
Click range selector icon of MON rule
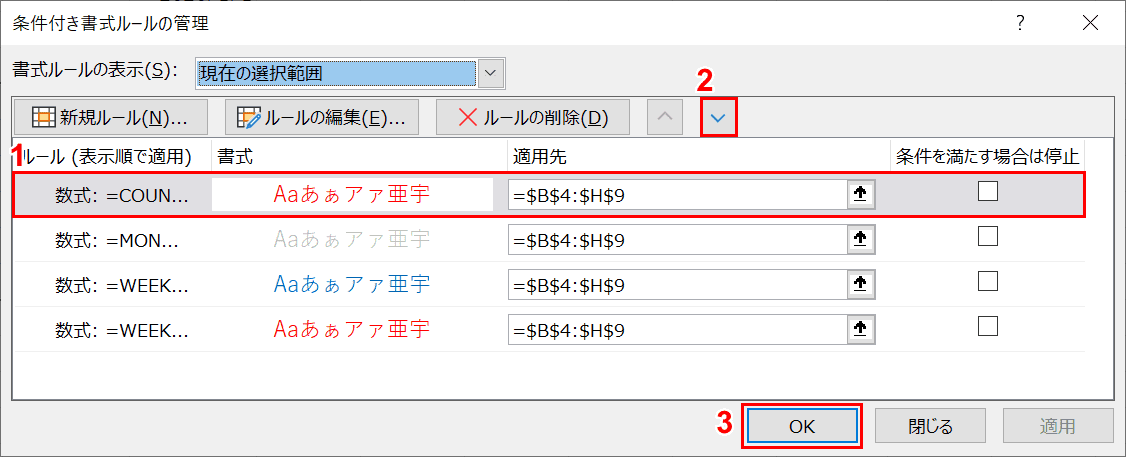point(860,240)
